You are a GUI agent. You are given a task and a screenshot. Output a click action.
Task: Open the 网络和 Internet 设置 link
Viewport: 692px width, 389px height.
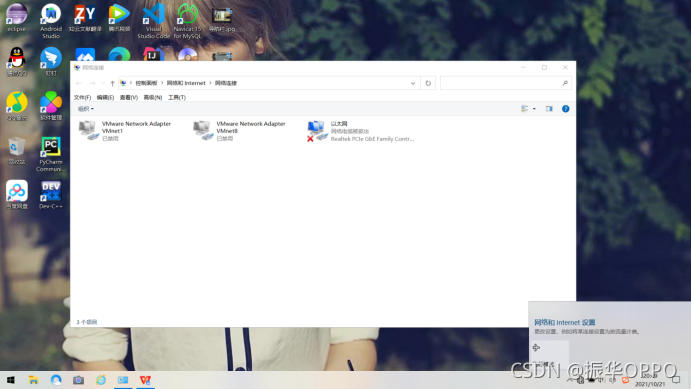[x=565, y=322]
